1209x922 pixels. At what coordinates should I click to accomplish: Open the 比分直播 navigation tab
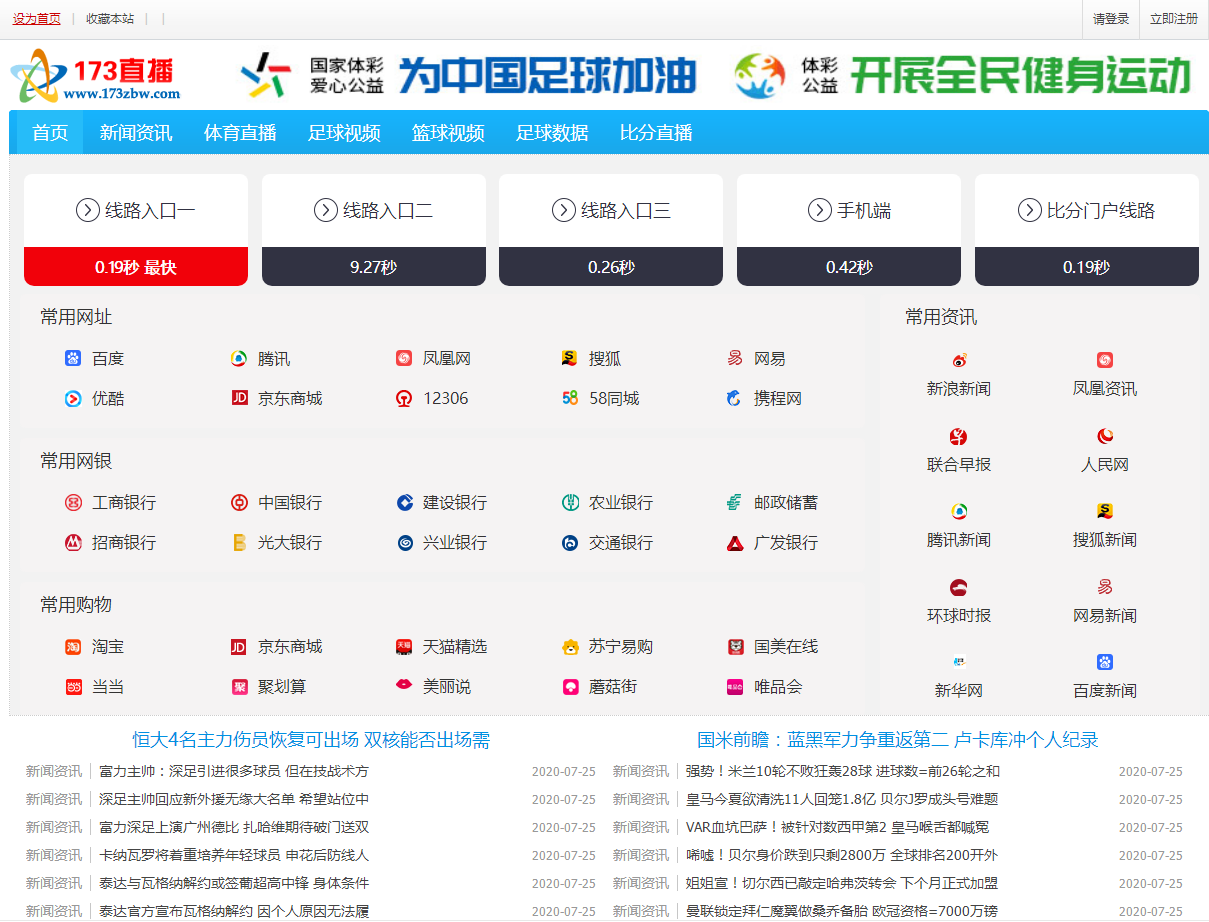656,133
